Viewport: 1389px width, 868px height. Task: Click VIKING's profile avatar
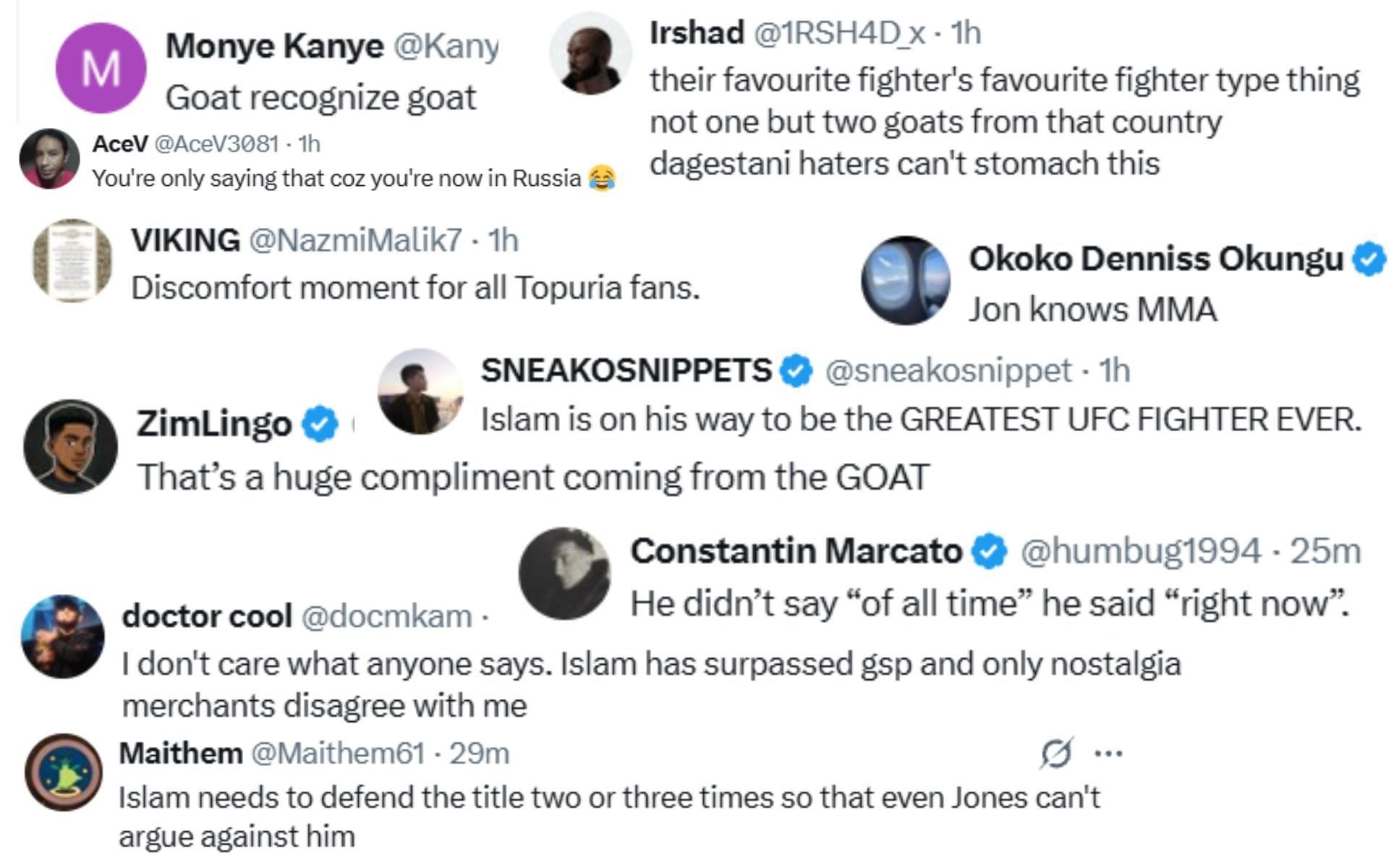pos(72,260)
